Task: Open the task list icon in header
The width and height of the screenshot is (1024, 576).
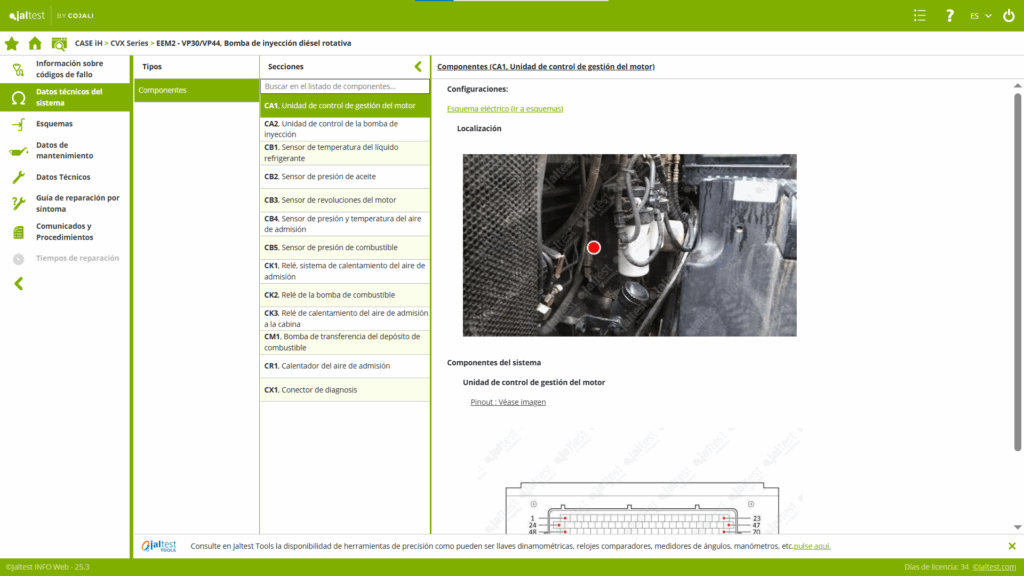Action: coord(920,16)
